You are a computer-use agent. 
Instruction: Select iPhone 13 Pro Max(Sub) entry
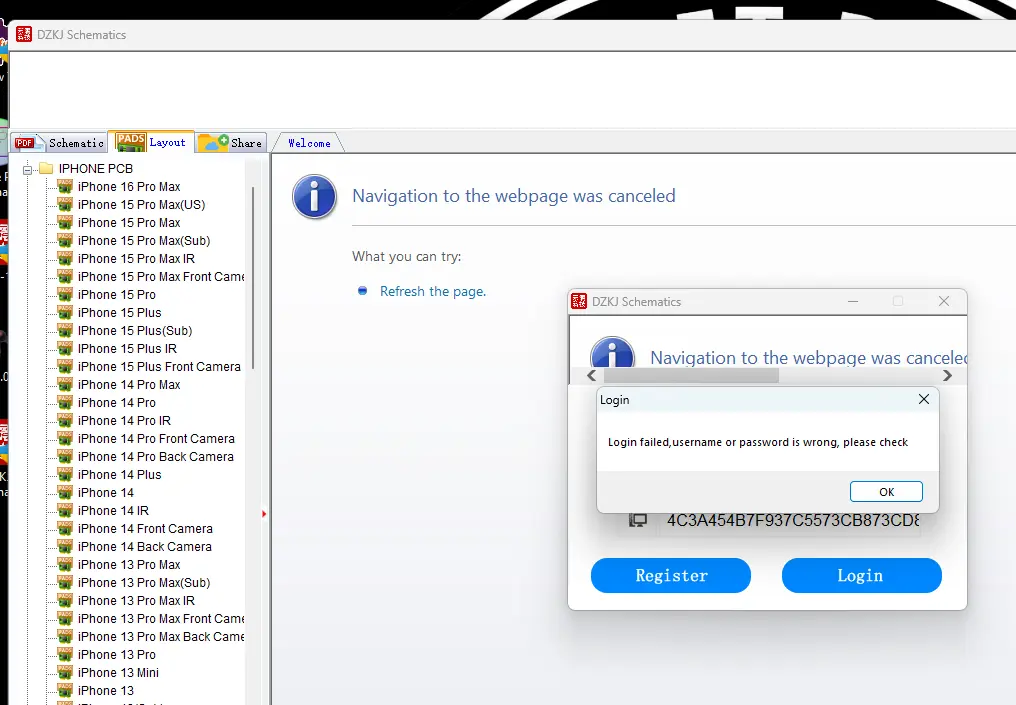[144, 583]
